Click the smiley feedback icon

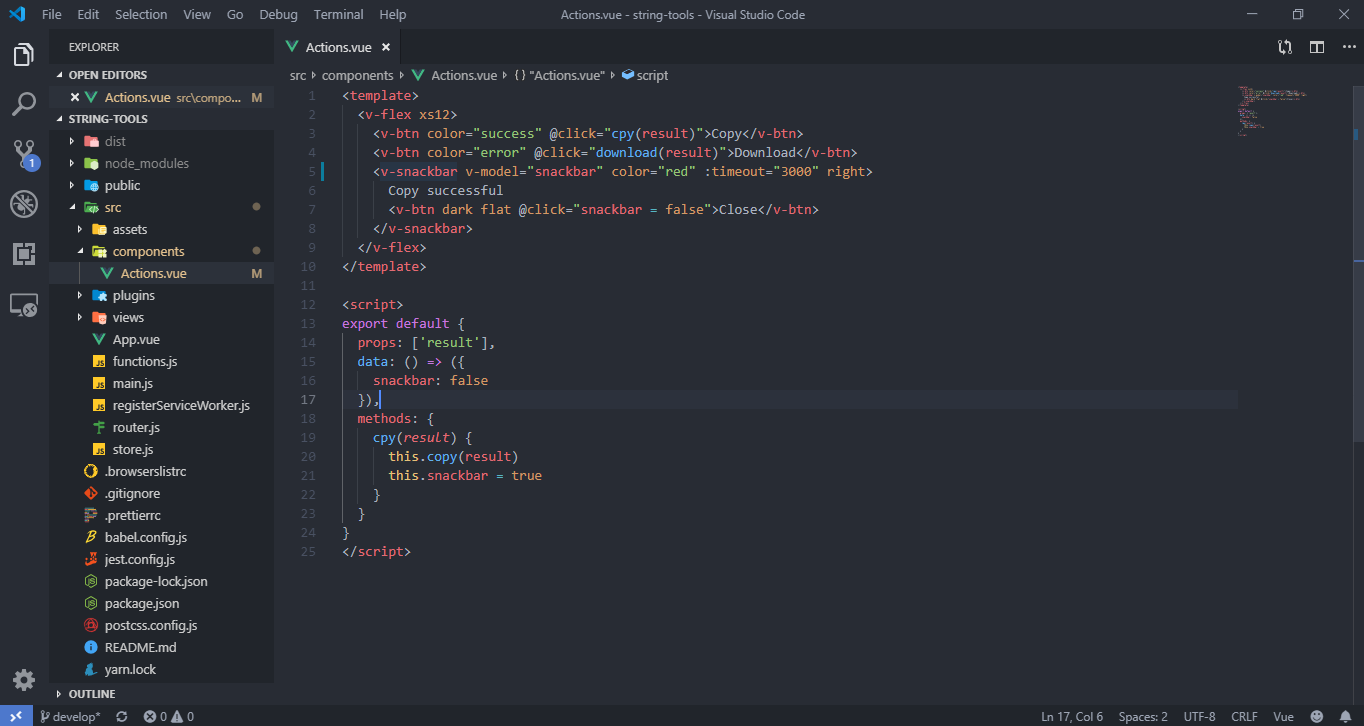tap(1317, 716)
